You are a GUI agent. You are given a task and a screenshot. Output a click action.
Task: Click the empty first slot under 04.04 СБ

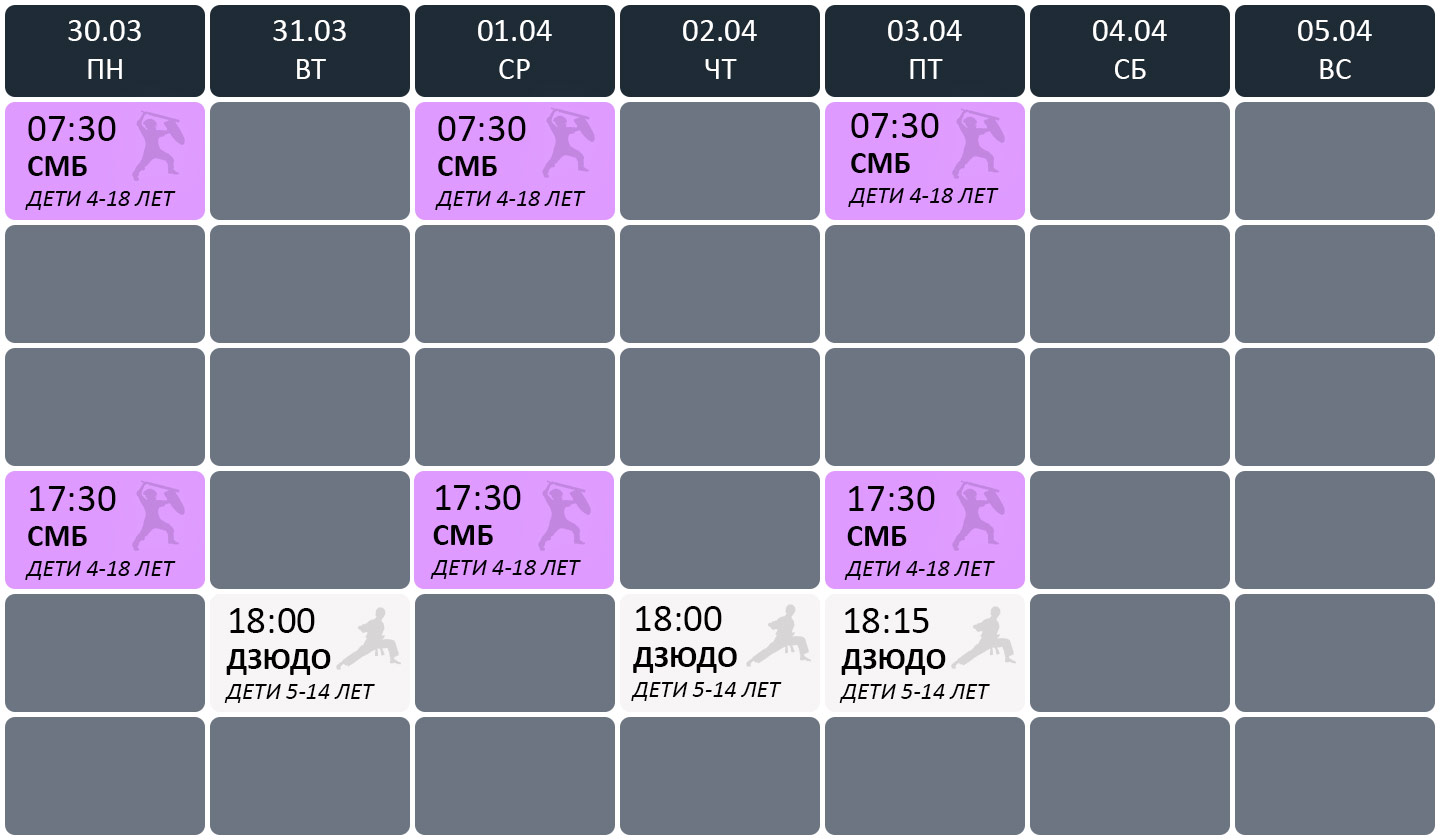(1130, 161)
